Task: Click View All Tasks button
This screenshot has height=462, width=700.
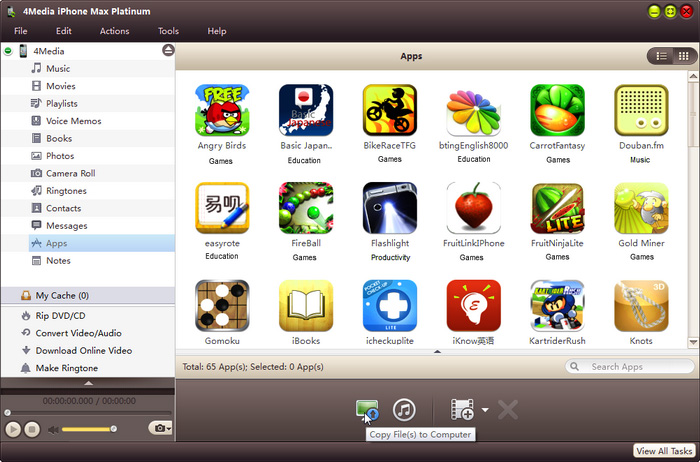Action: coord(665,451)
